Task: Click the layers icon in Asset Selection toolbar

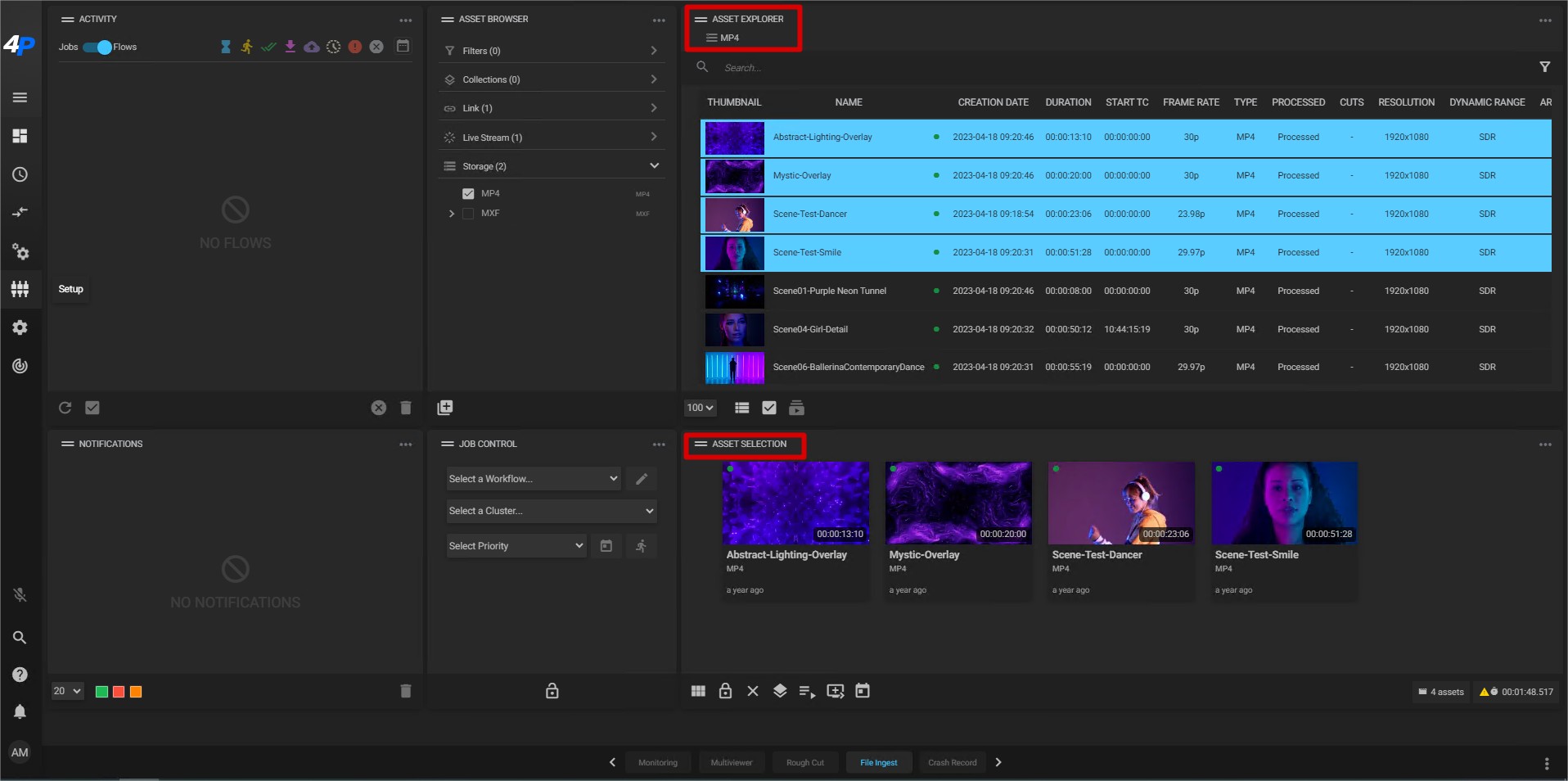Action: click(x=780, y=691)
